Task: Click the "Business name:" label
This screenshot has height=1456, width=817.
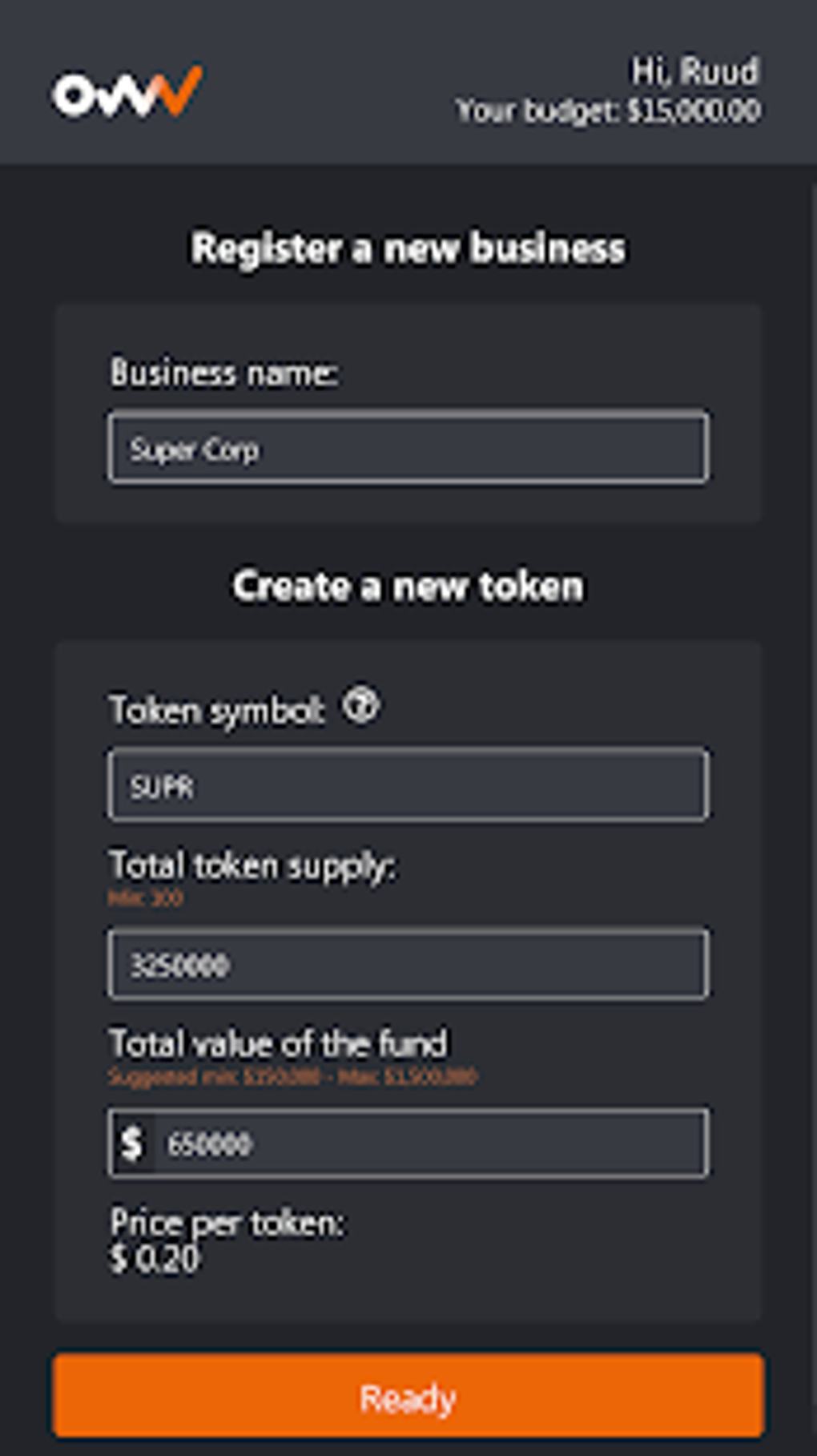Action: click(x=223, y=373)
